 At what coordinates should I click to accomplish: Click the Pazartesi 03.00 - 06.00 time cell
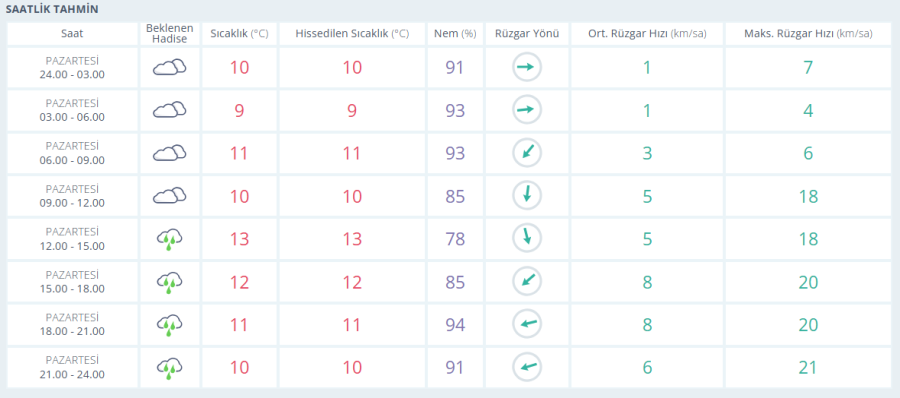[x=72, y=110]
